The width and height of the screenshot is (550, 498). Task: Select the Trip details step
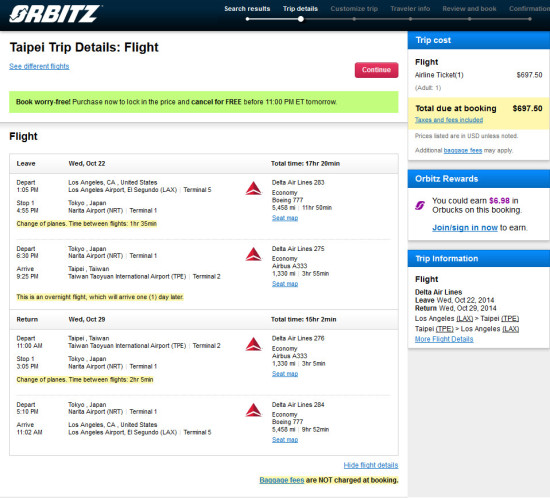tap(300, 9)
